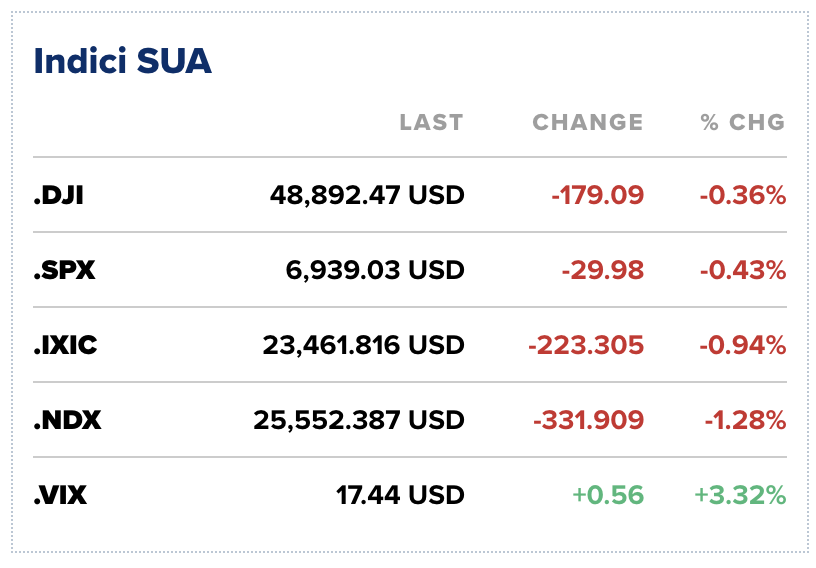816x568 pixels.
Task: Open the .SPX index link
Action: 64,270
